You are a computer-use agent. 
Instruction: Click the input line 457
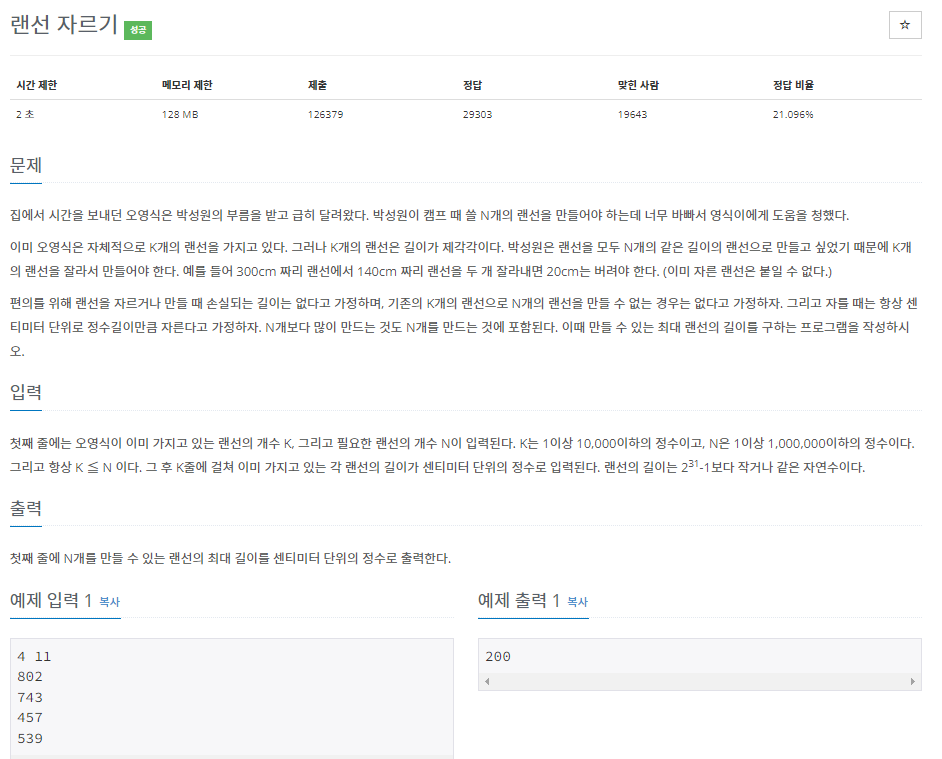[x=30, y=718]
